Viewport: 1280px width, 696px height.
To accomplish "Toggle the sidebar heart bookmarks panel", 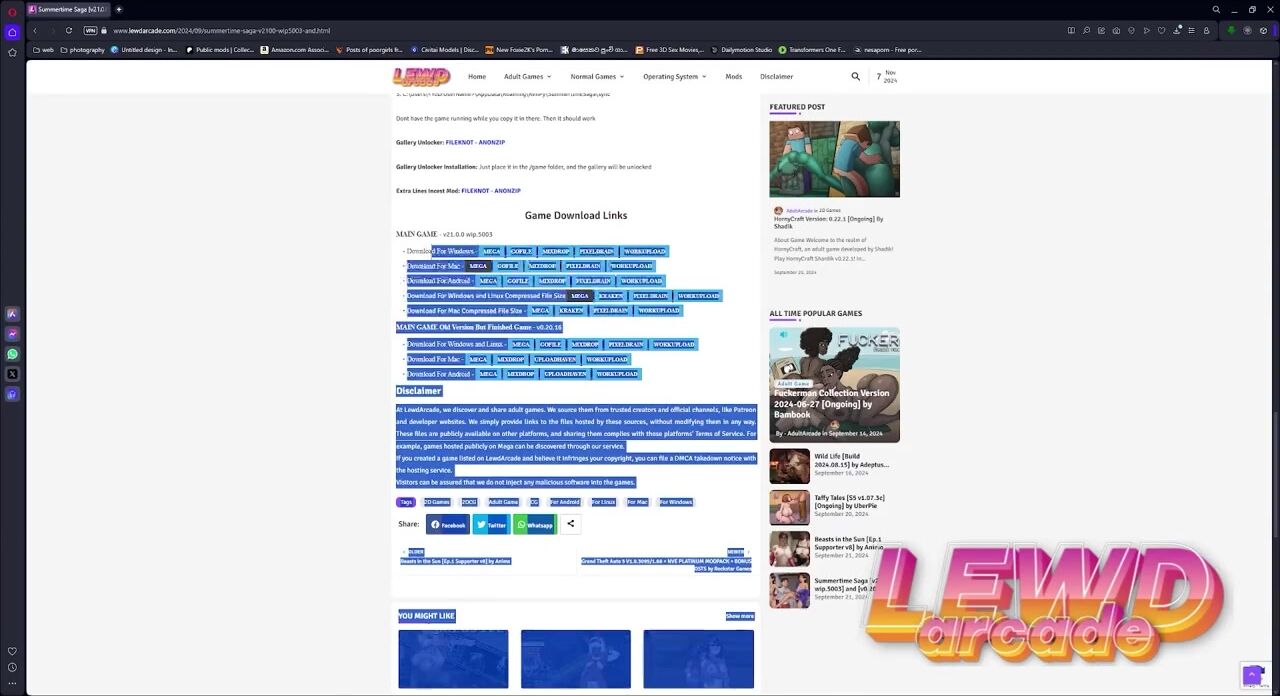I will click(12, 651).
